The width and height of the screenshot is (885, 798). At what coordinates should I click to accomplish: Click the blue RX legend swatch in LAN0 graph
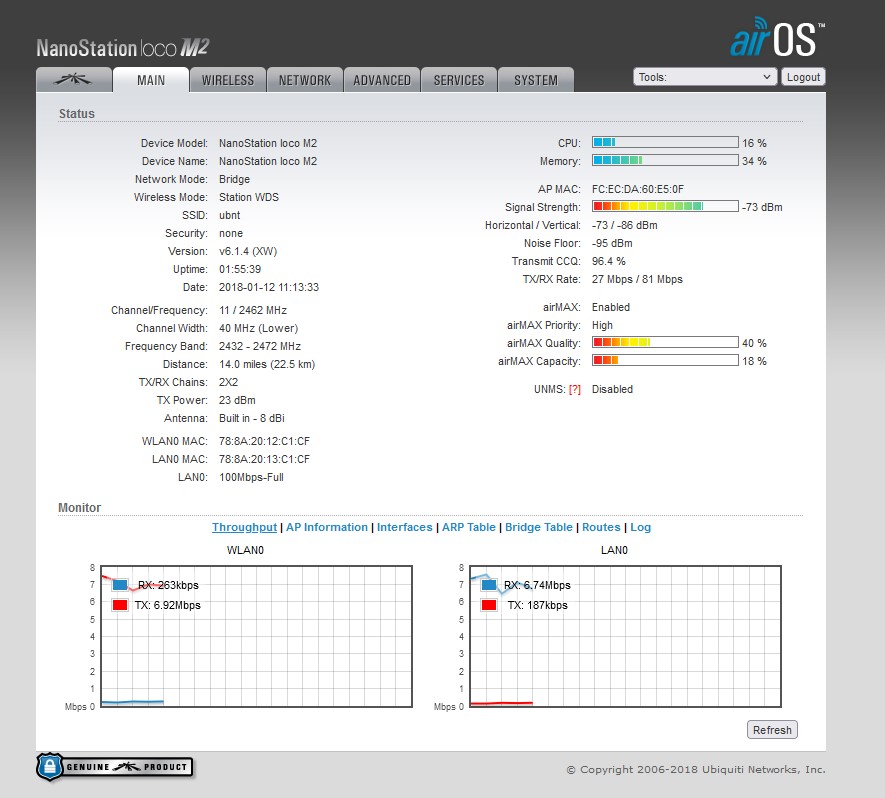(x=489, y=585)
